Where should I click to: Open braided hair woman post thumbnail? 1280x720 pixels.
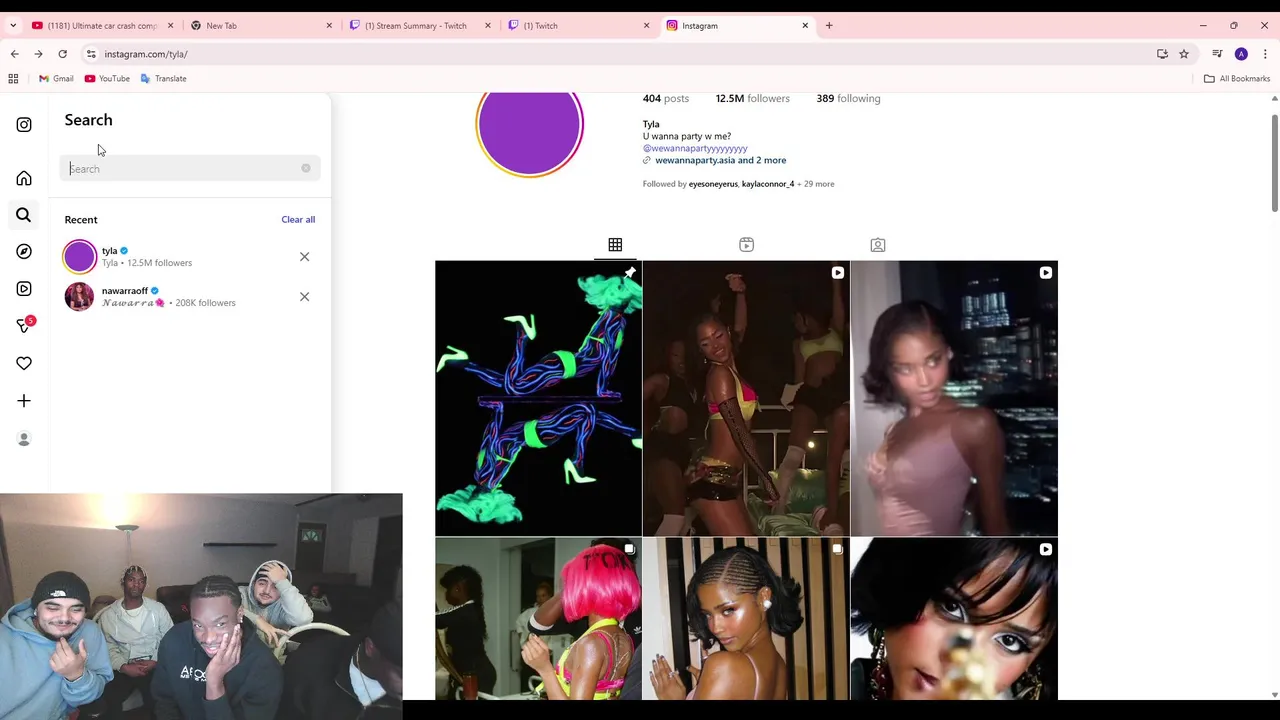pyautogui.click(x=746, y=619)
